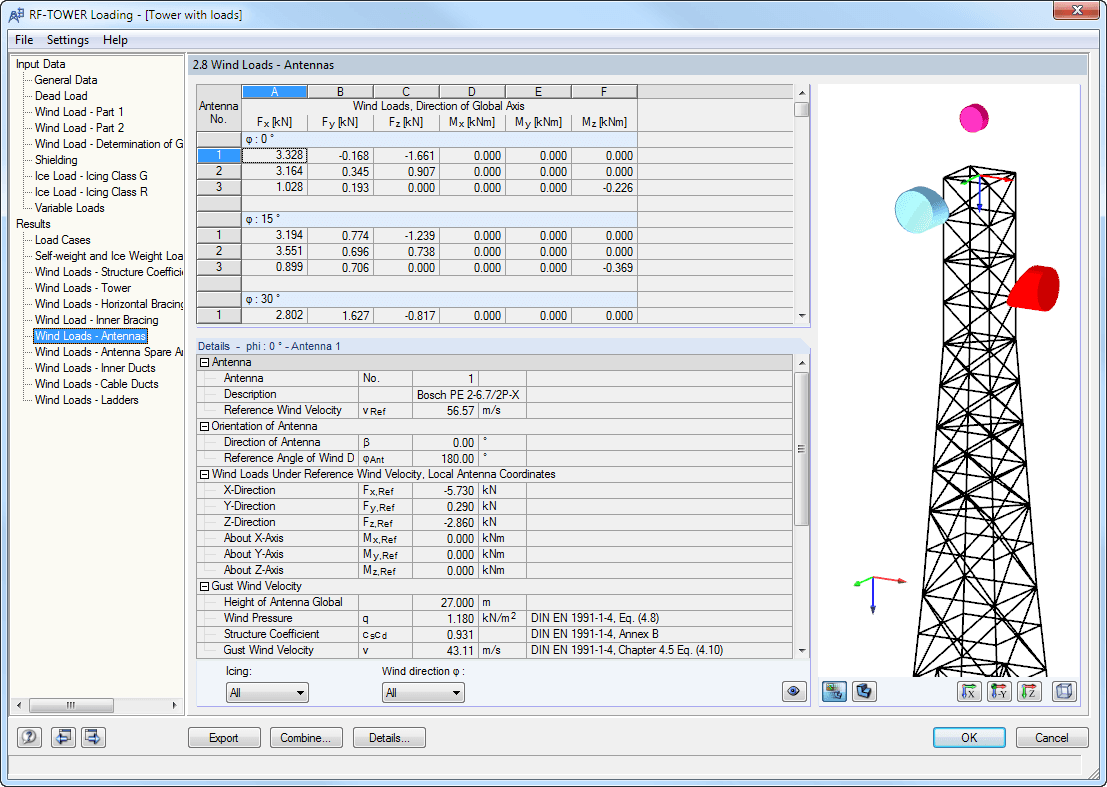Click the Export button
Viewport: 1107px width, 787px height.
point(224,737)
